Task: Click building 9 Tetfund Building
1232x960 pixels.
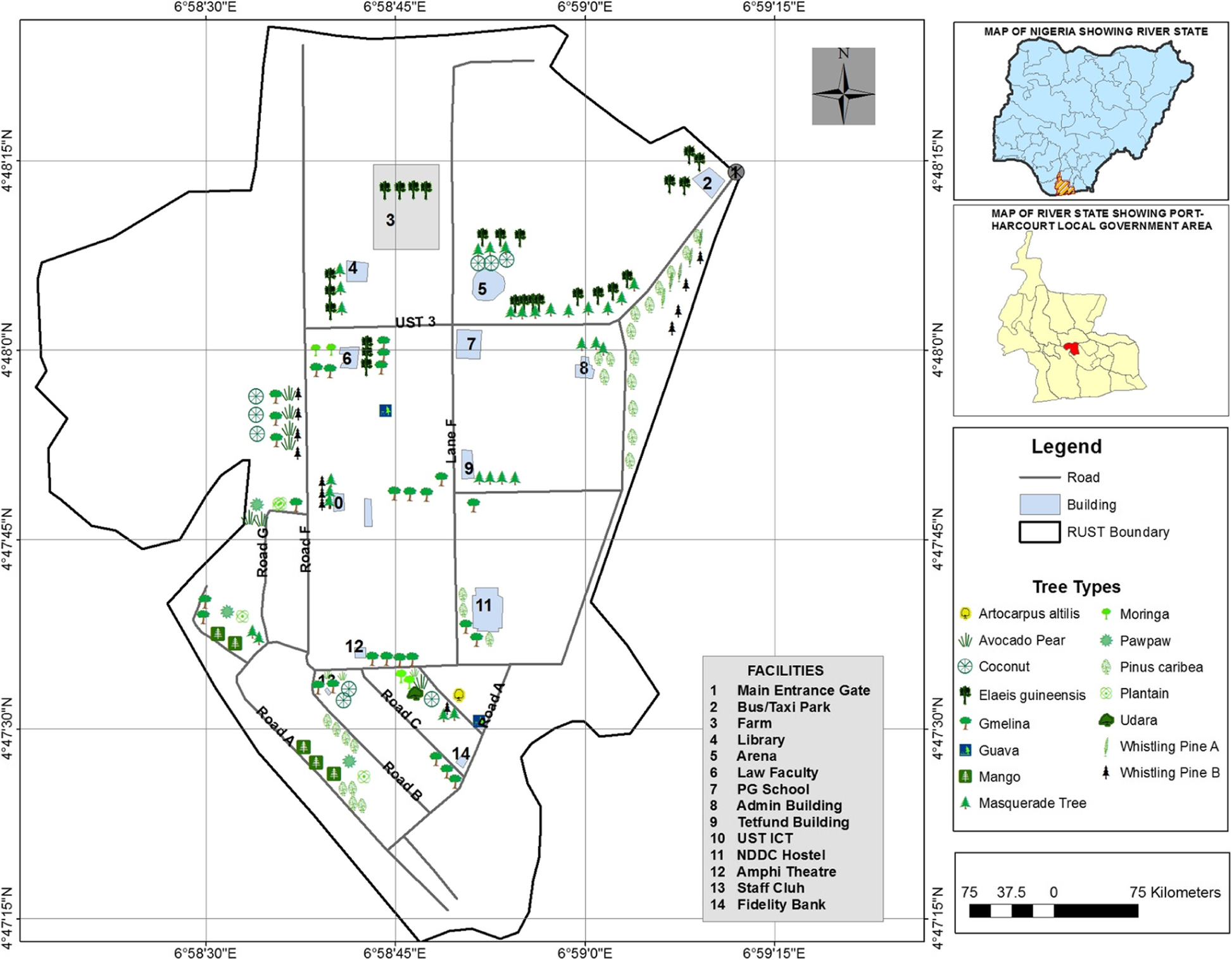Action: click(x=468, y=465)
